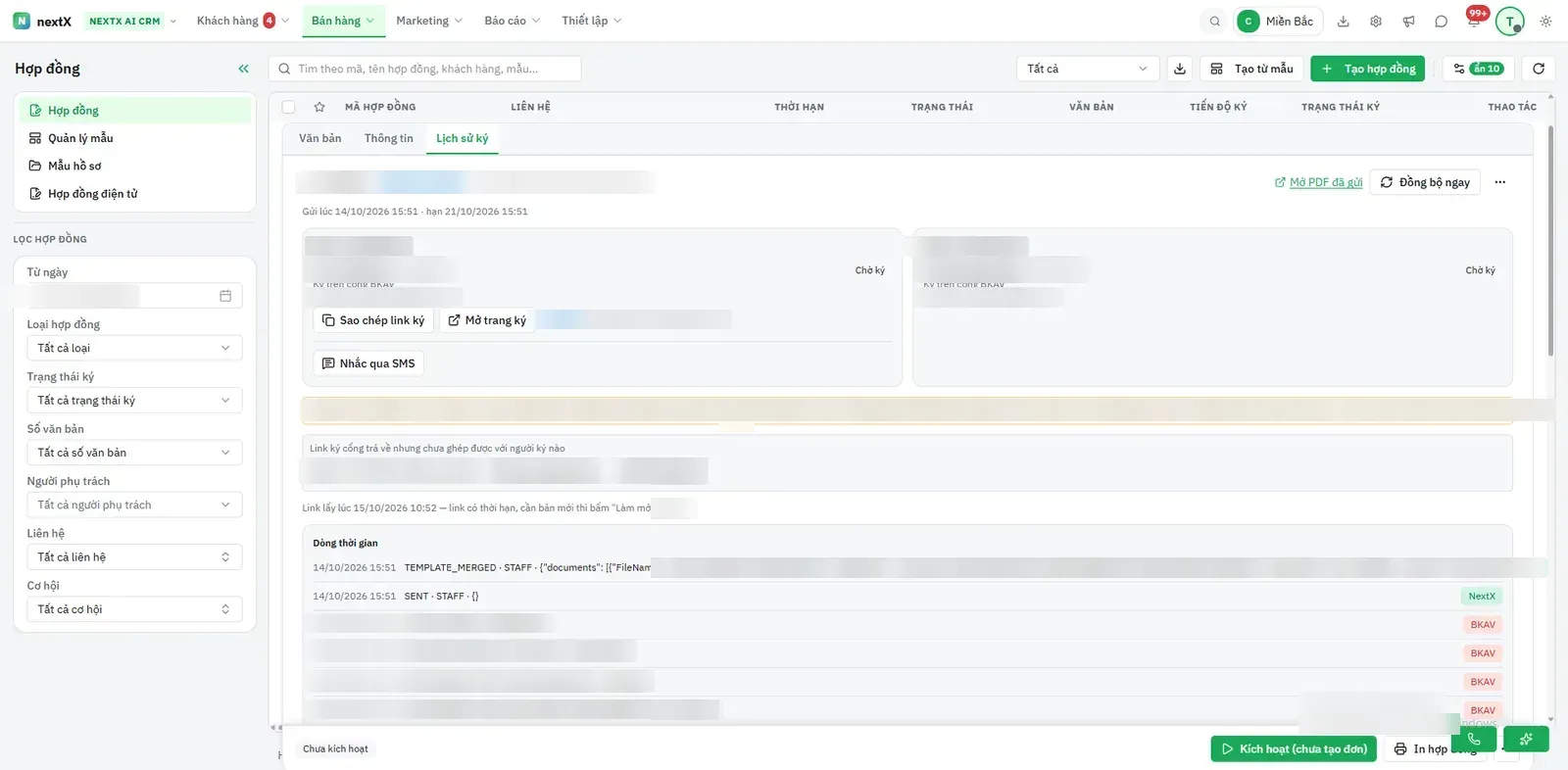Toggle hidden columns filter 'ẩn 10'
1568x770 pixels.
coord(1478,69)
